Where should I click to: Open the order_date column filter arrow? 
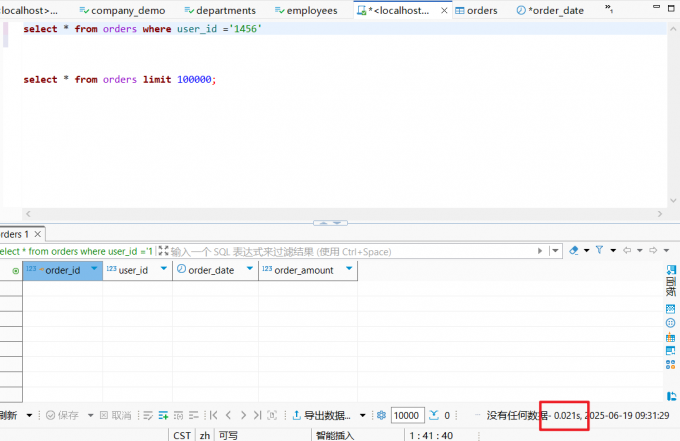250,269
